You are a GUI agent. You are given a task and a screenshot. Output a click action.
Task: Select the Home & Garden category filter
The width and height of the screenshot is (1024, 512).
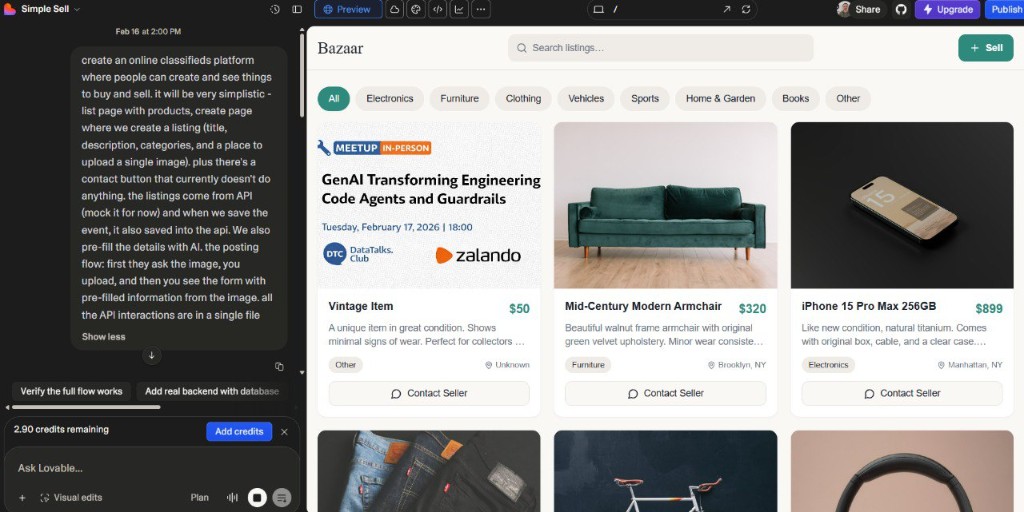[721, 99]
